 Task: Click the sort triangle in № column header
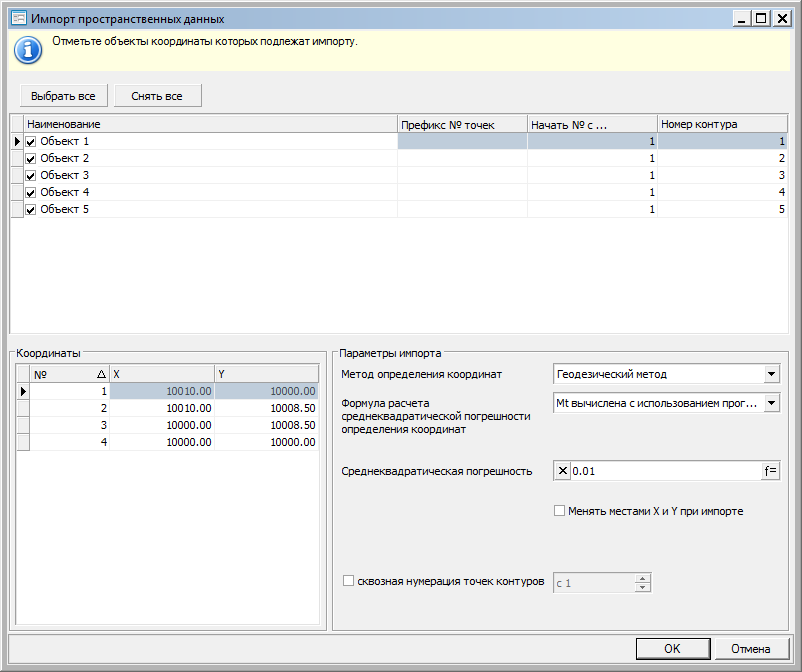[100, 374]
